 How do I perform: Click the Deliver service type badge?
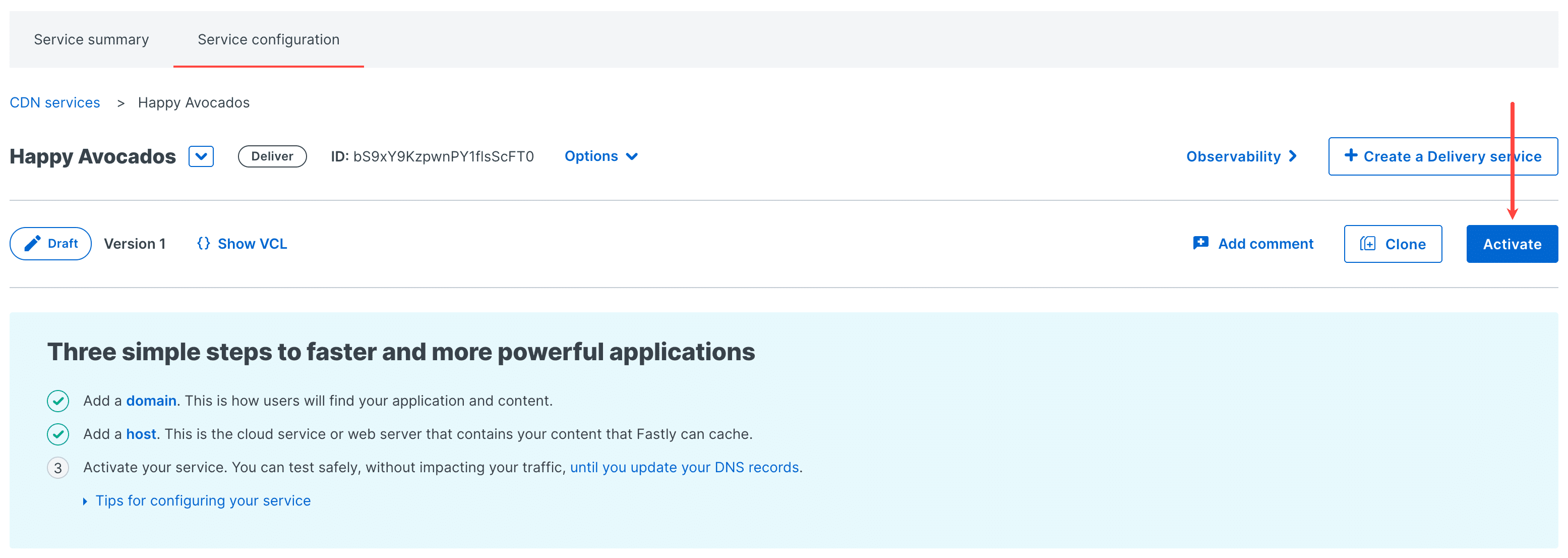272,156
